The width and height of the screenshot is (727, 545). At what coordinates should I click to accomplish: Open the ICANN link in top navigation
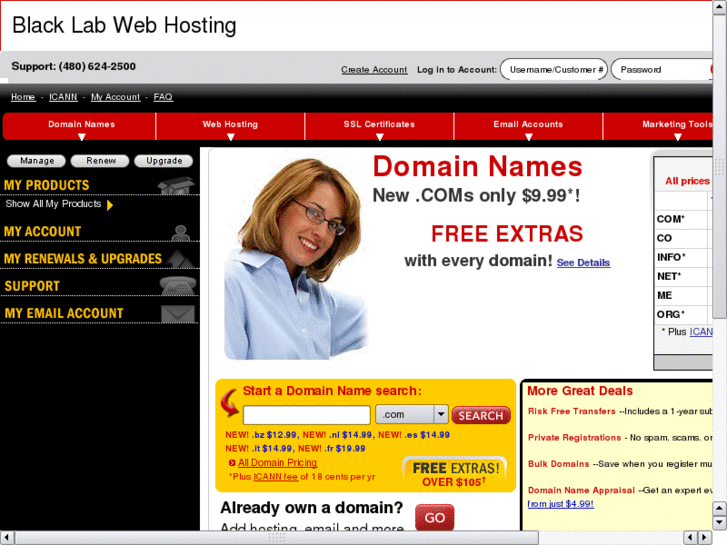click(63, 97)
